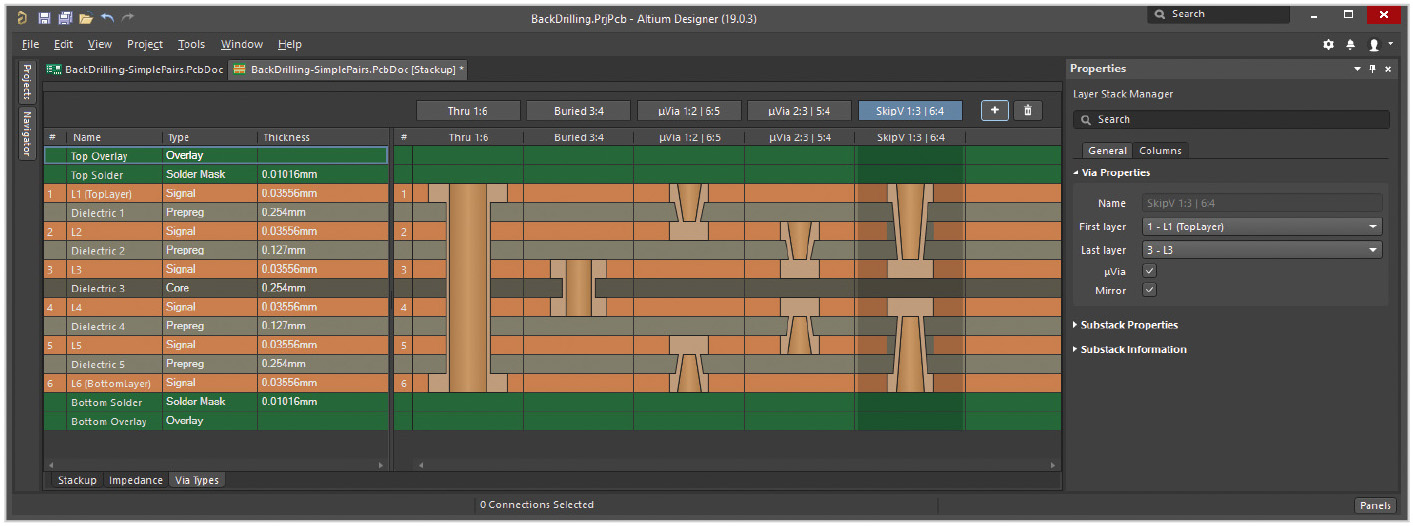
Task: Add a new via type with plus button
Action: 994,110
